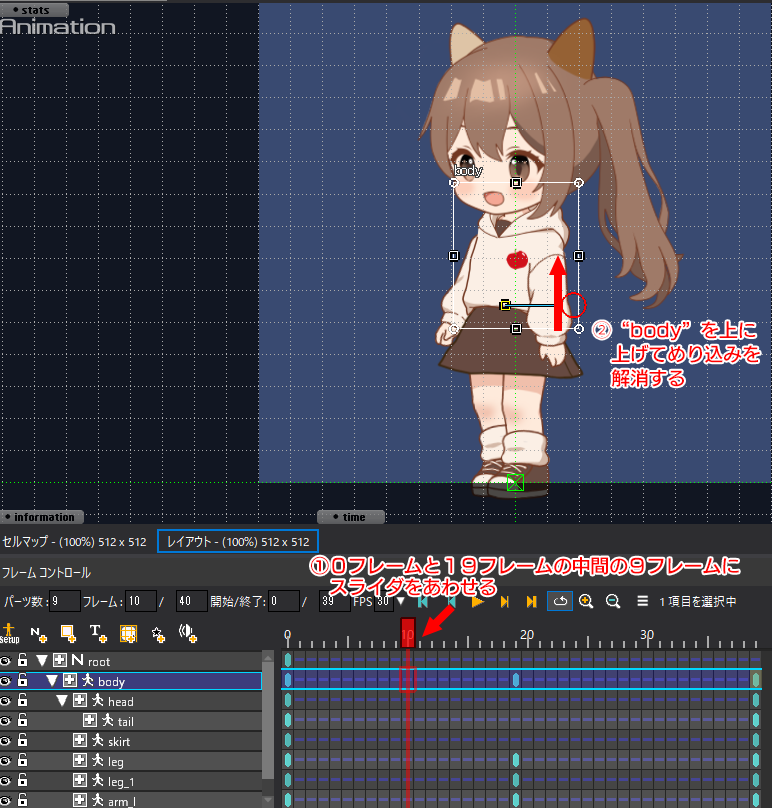Viewport: 772px width, 808px height.
Task: Hide the body part with the eye icon
Action: pos(6,681)
